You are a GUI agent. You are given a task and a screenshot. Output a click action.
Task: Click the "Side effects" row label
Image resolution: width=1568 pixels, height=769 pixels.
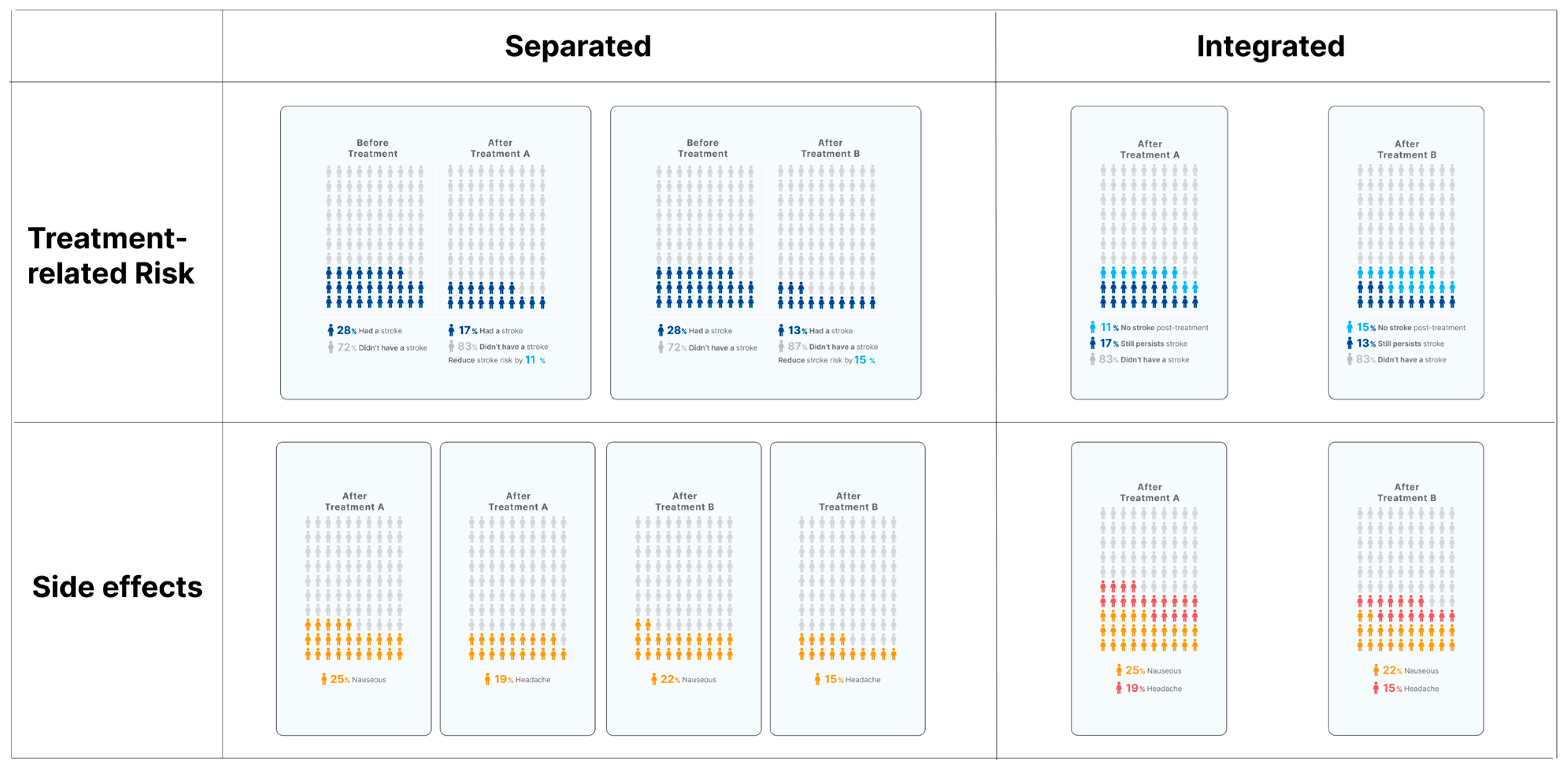click(x=117, y=587)
